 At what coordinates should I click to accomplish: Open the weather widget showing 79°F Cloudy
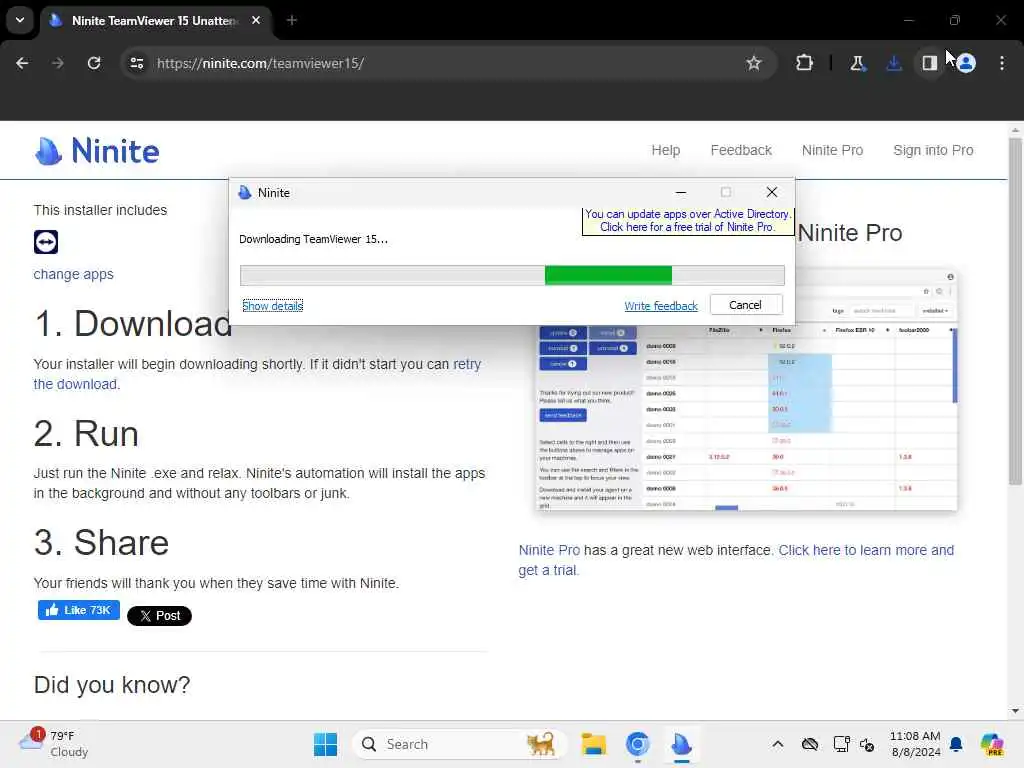(54, 744)
